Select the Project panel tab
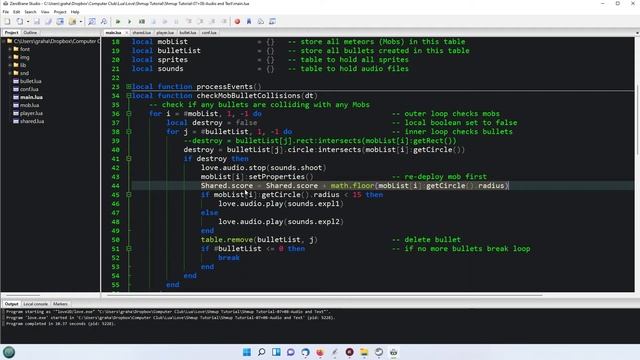This screenshot has height=360, width=640. pyautogui.click(x=11, y=32)
